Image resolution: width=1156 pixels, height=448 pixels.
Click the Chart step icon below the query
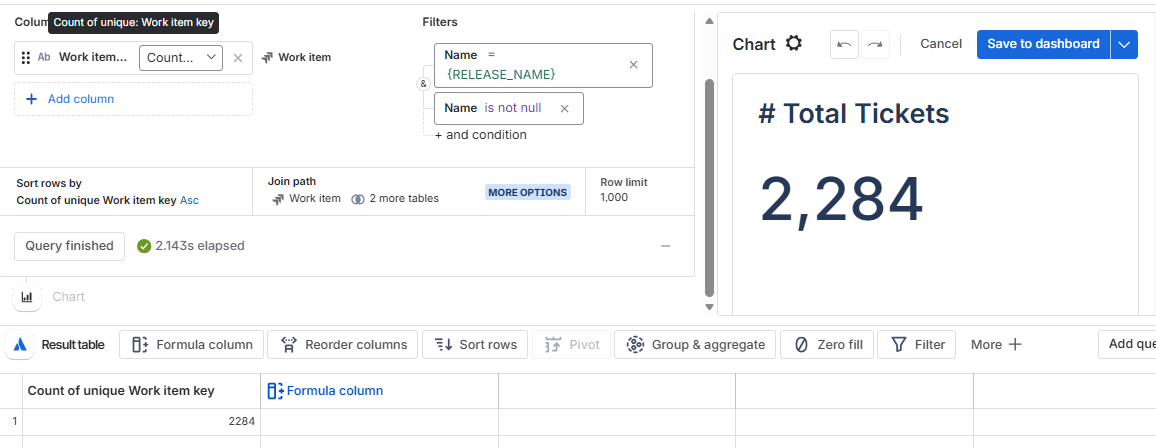click(27, 297)
